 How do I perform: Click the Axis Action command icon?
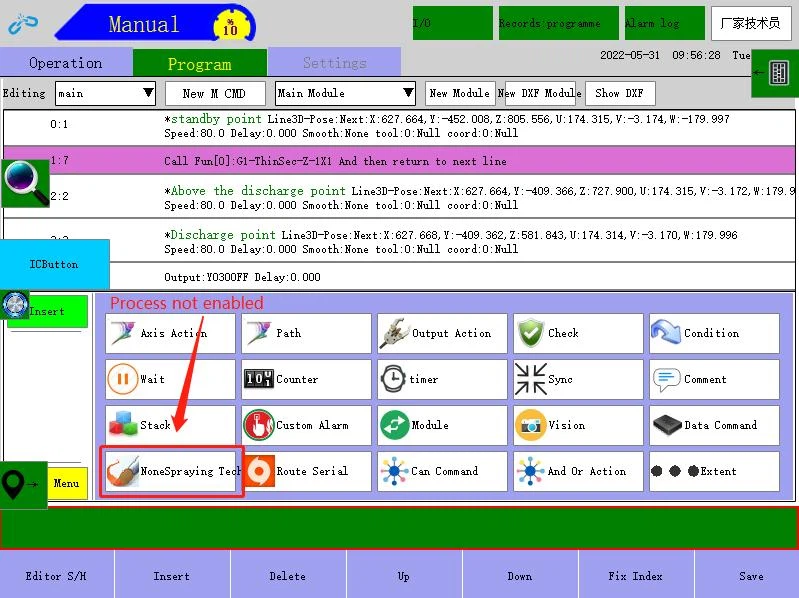124,333
